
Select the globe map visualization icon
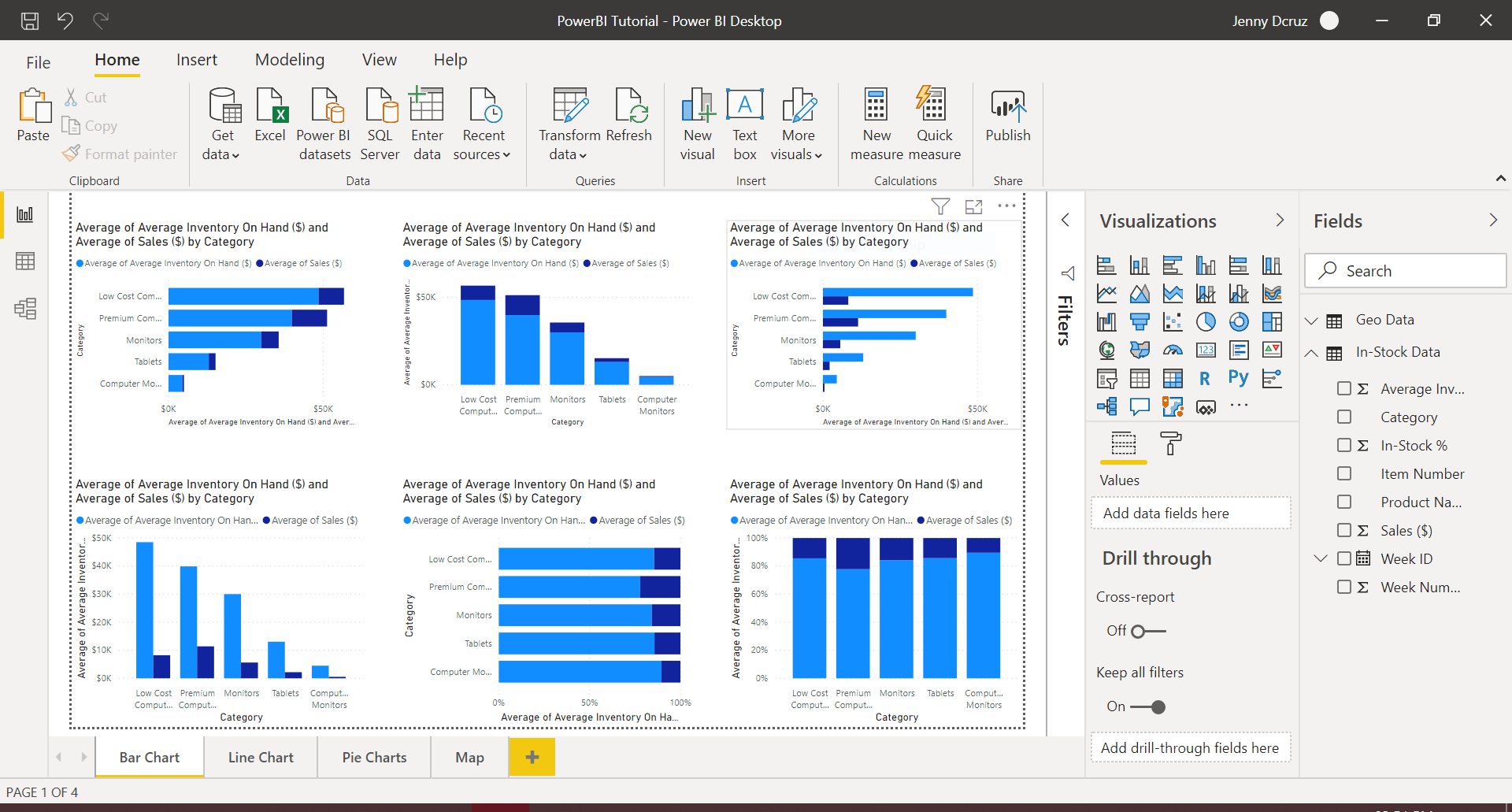tap(1106, 350)
